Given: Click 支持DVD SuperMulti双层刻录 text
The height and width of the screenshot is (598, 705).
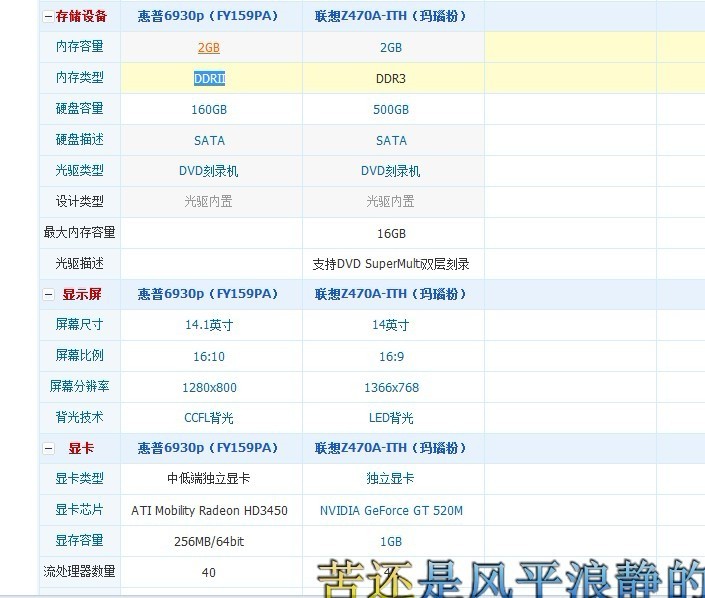Looking at the screenshot, I should pos(391,264).
